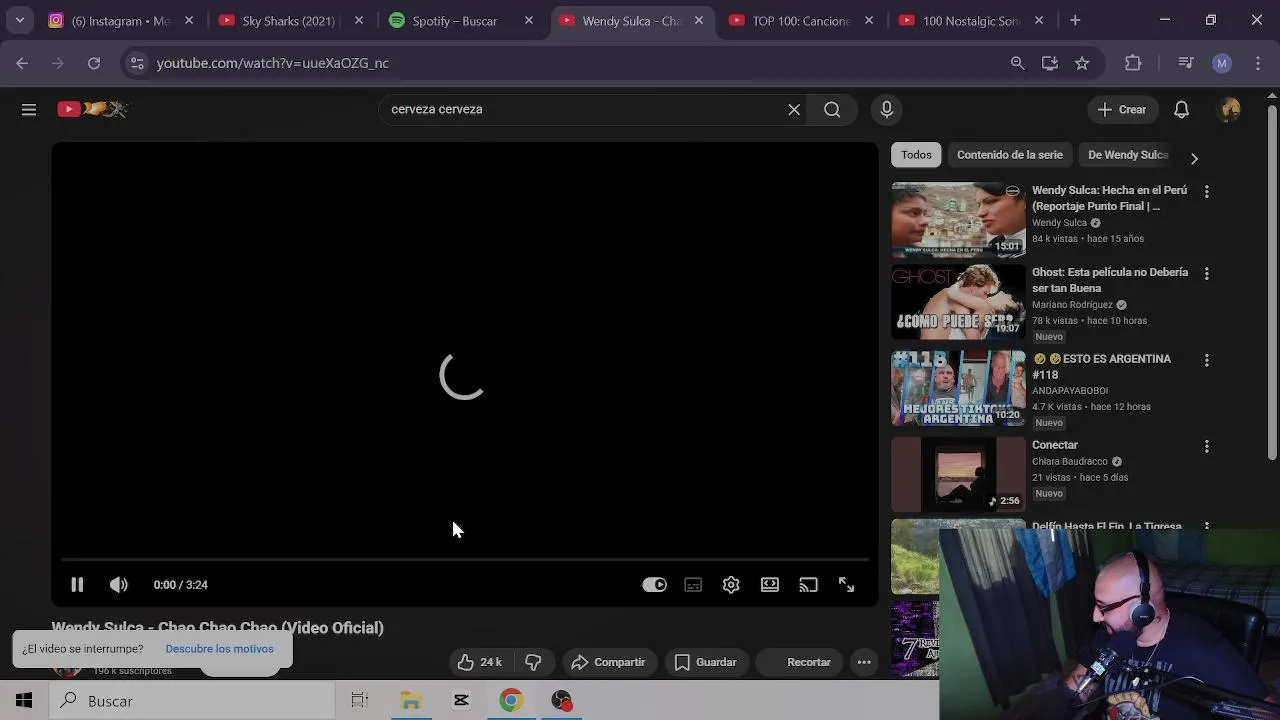Screen dimensions: 1280x720
Task: Open the Conectar video thumbnail
Action: coord(958,475)
